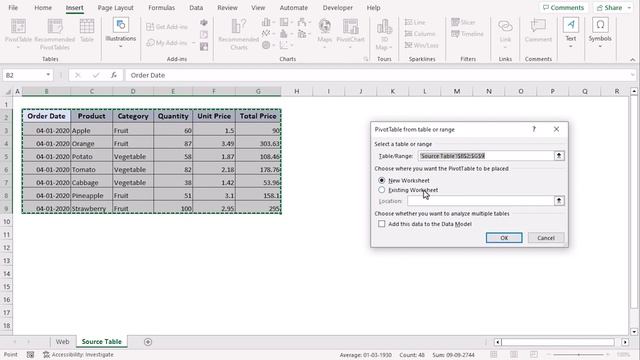640x360 pixels.
Task: Collapse the Table/Range selector dialog button
Action: (559, 156)
